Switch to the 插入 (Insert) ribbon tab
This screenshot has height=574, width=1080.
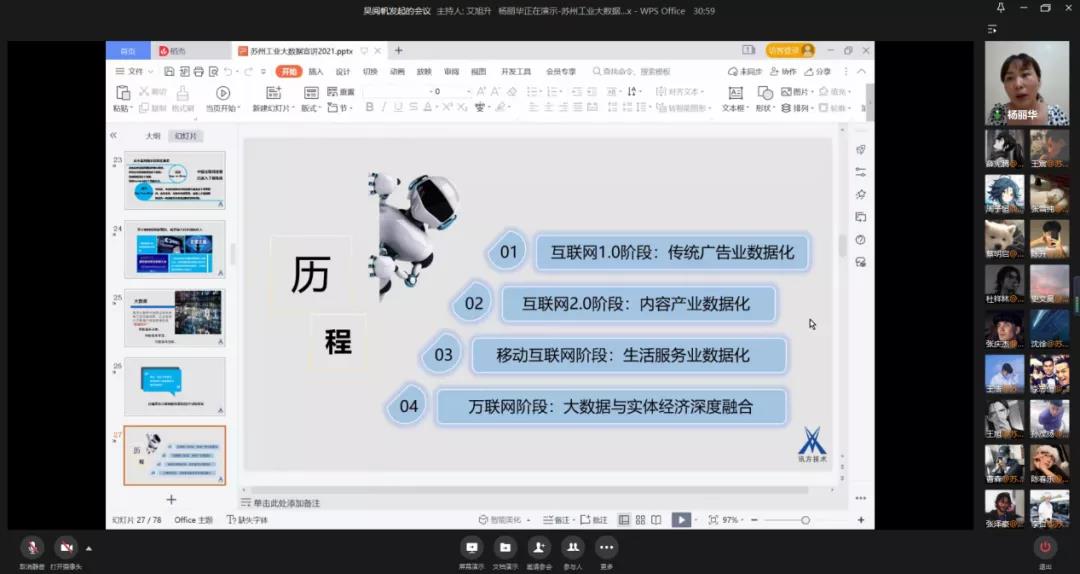(x=316, y=72)
